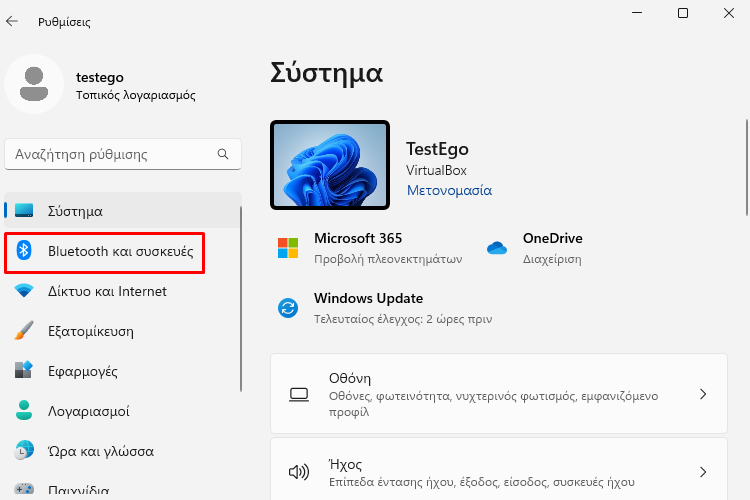750x500 pixels.
Task: Click the clock globe Ώρα και γλώσσα icon
Action: coord(24,450)
